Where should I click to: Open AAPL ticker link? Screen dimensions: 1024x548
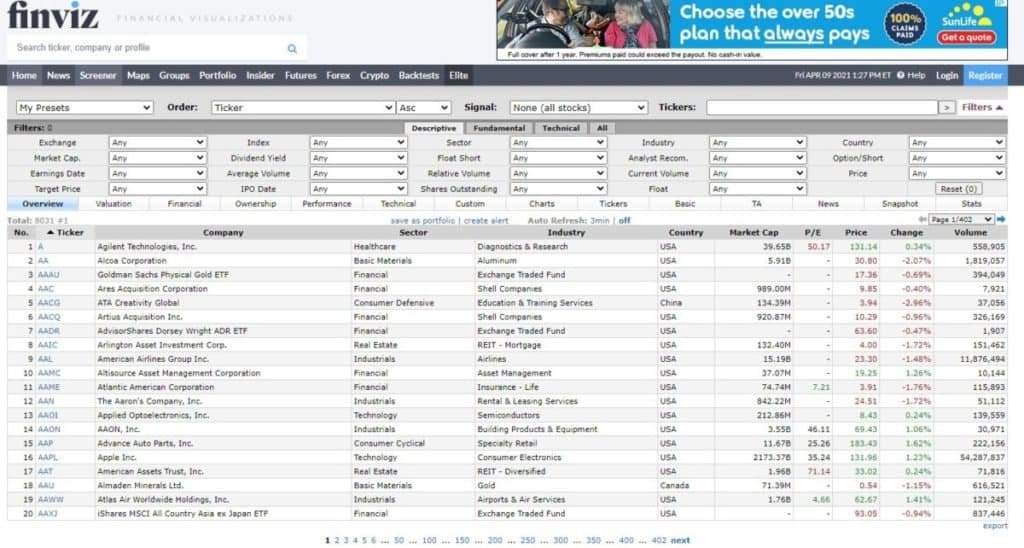coord(48,457)
